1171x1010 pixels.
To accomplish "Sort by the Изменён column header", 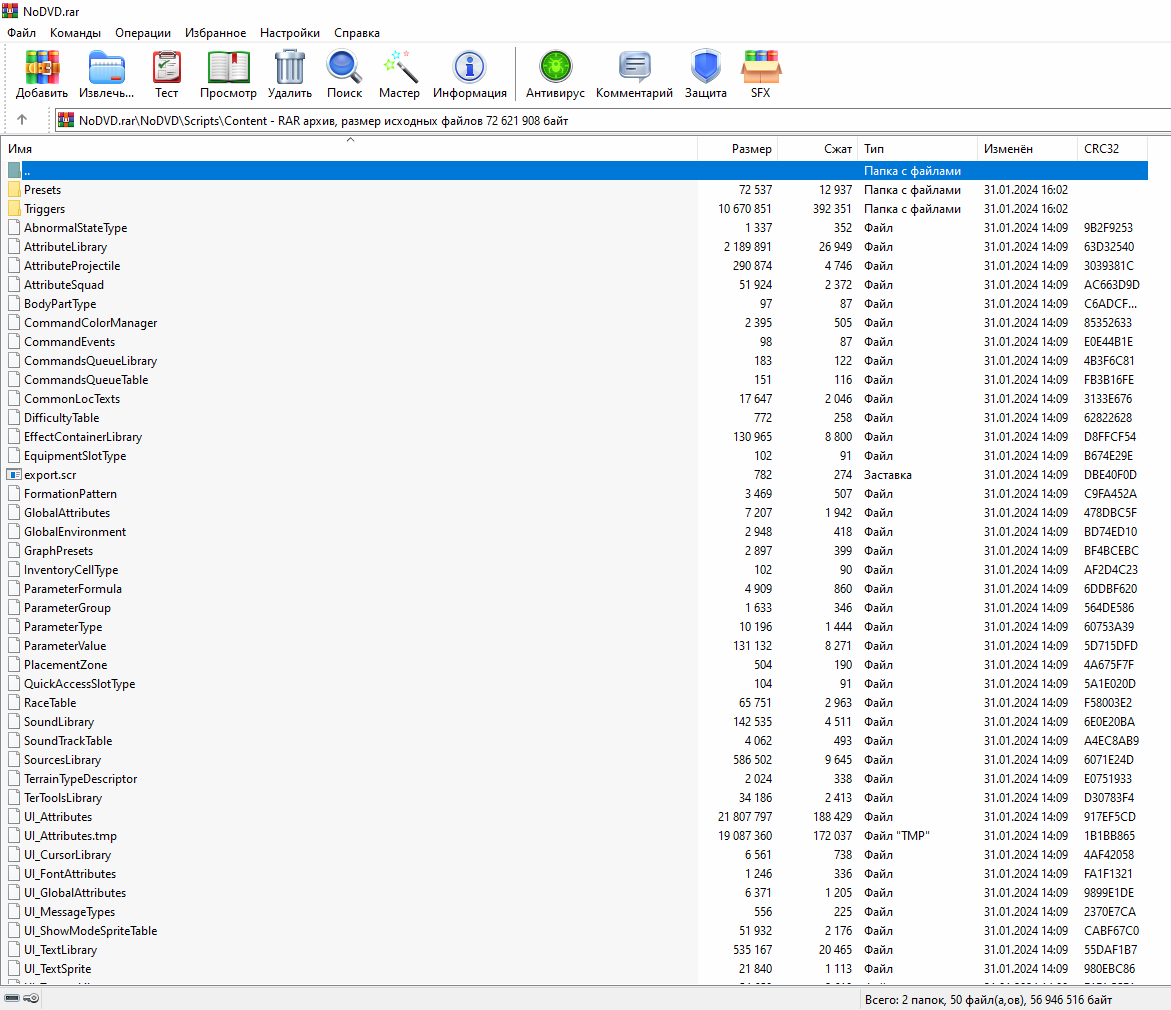I will (x=1027, y=149).
